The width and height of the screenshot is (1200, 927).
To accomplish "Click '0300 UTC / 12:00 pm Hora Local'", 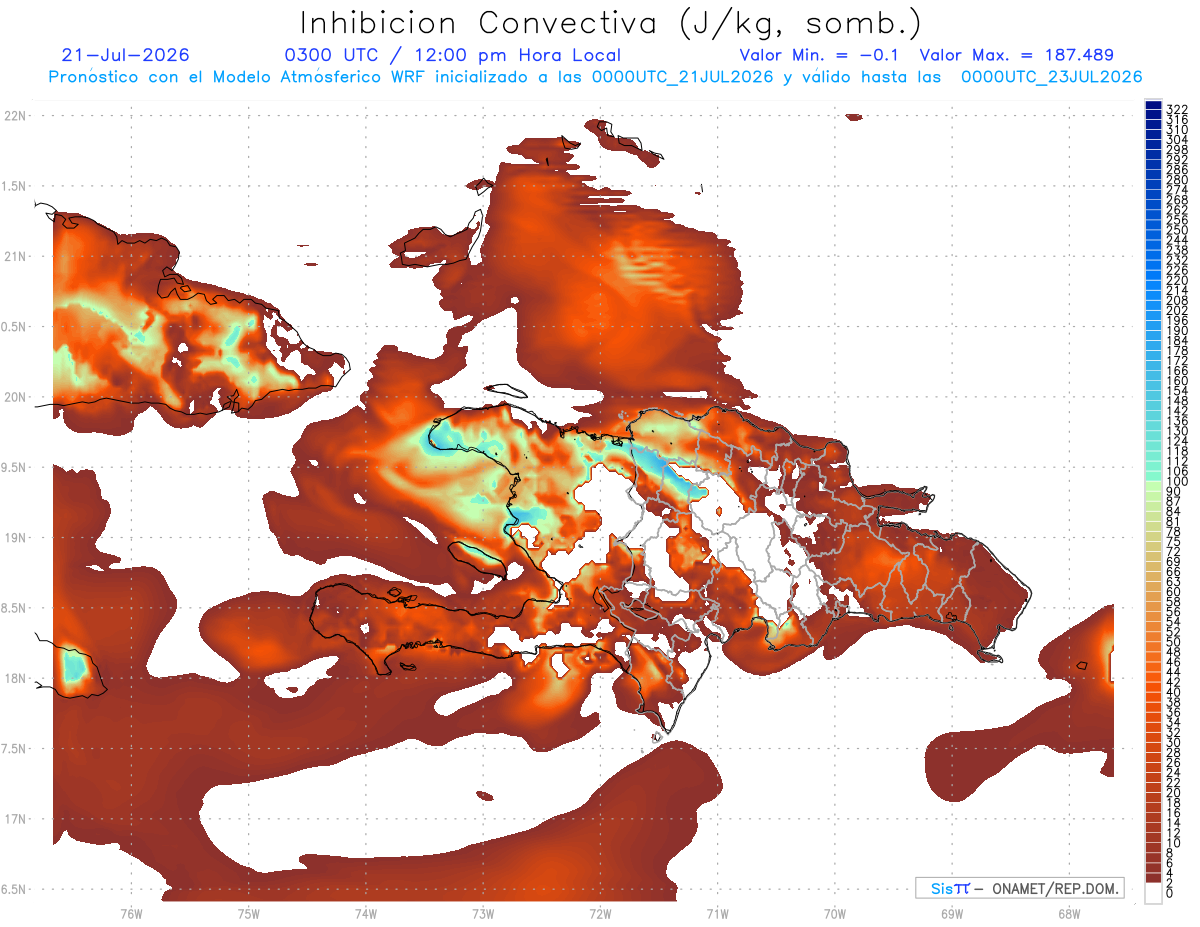I will coord(453,56).
